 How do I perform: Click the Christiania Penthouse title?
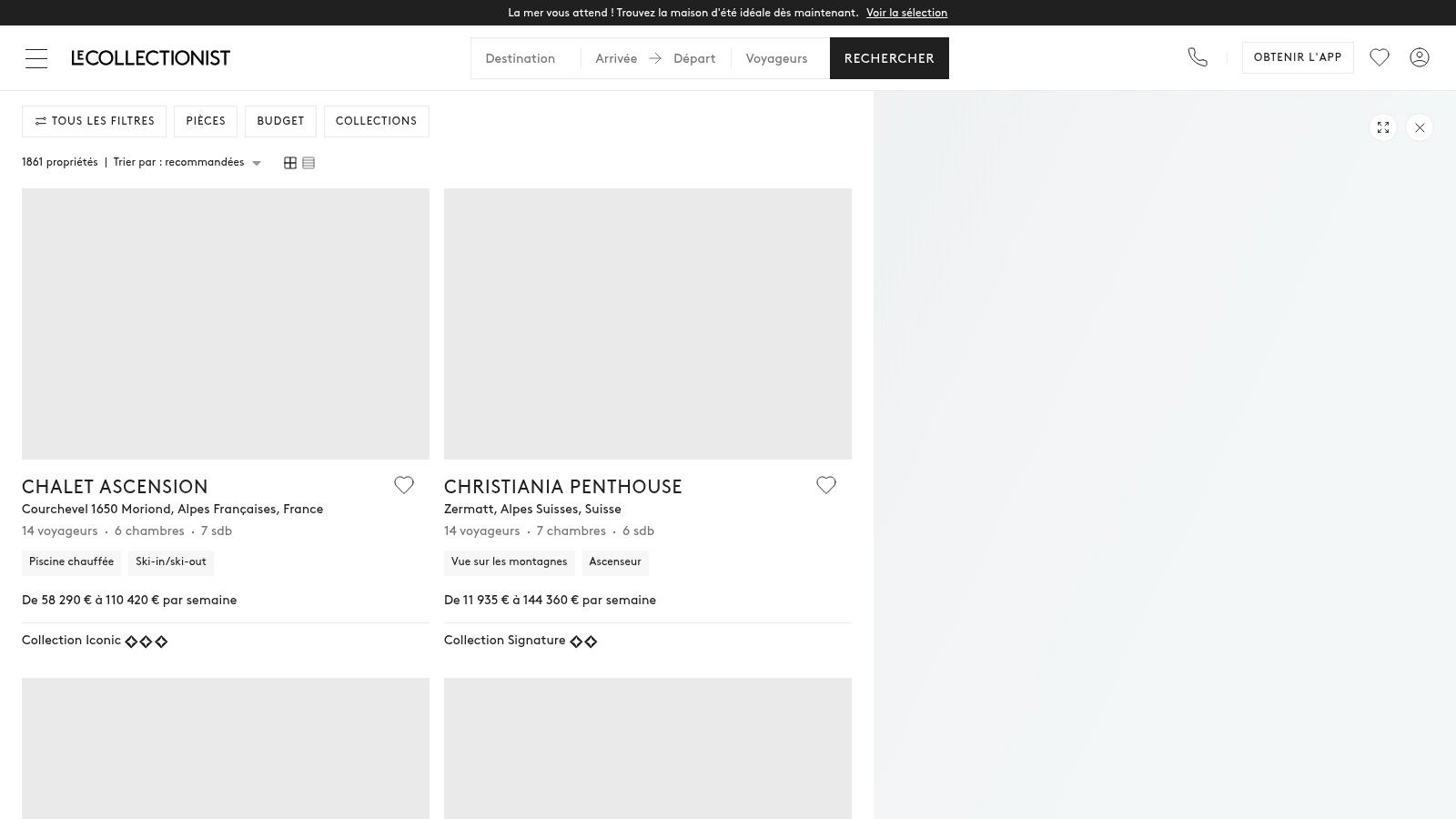point(563,487)
